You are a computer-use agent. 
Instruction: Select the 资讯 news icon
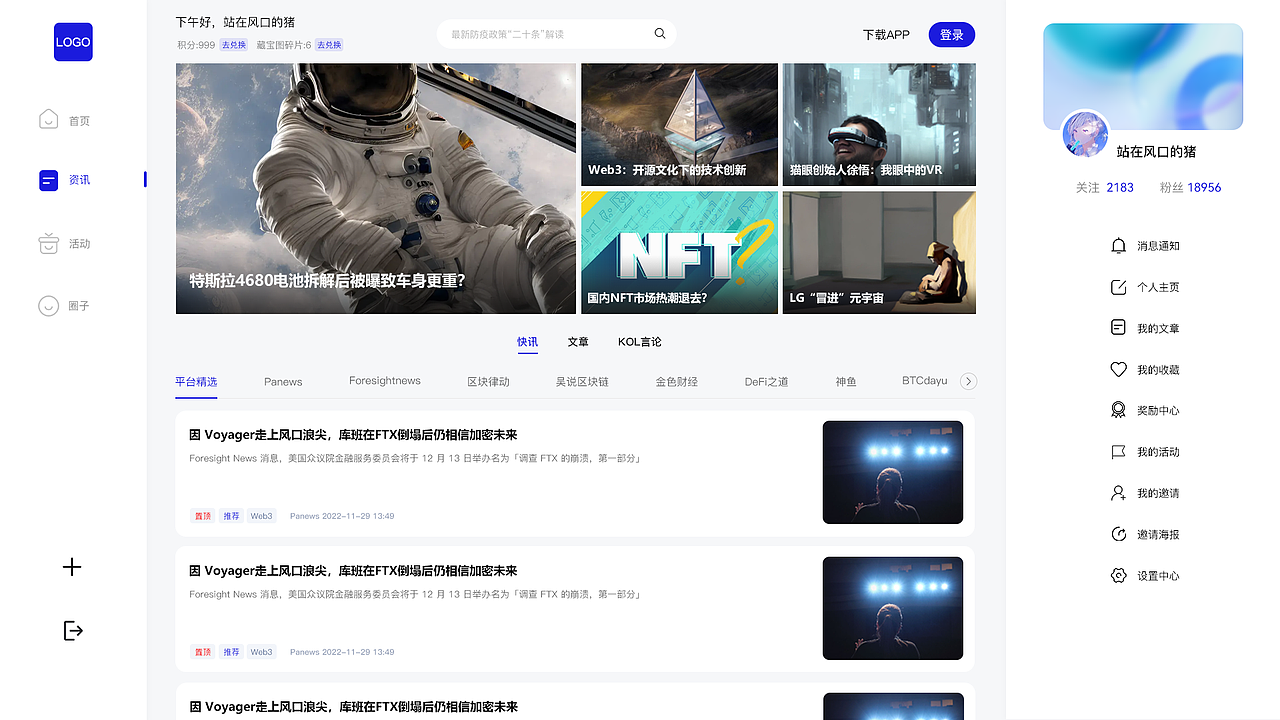point(48,180)
